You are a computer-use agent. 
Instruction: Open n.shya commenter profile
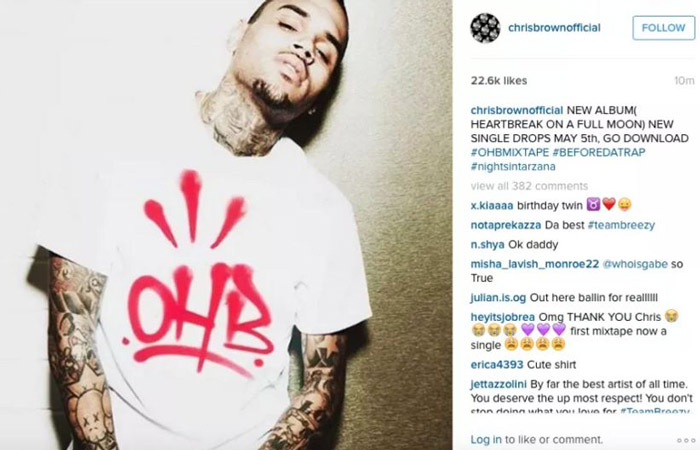click(488, 245)
